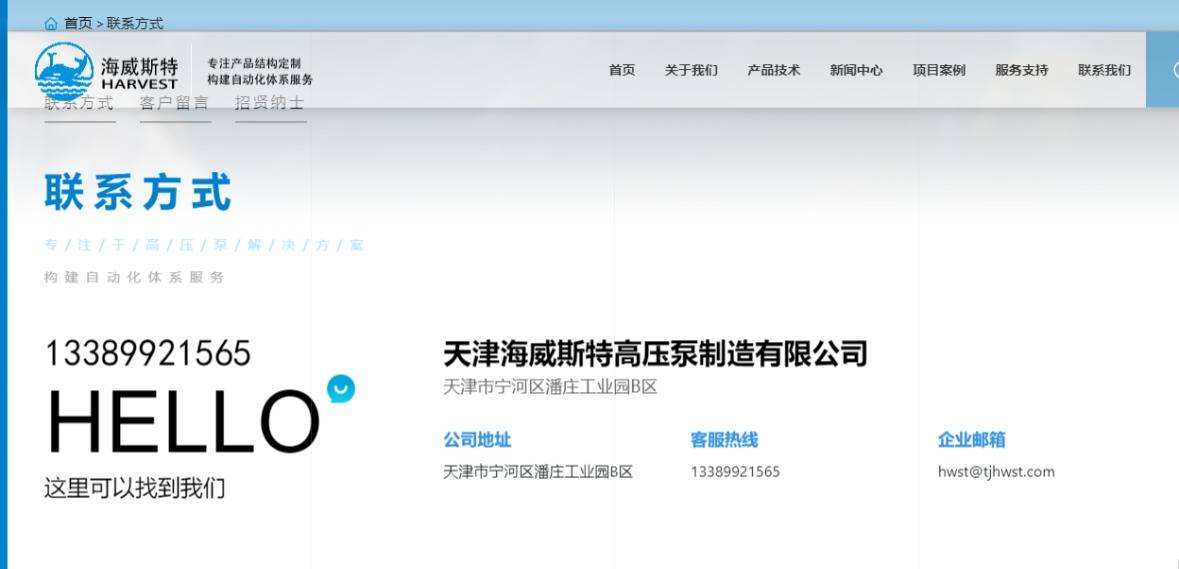Click the 联系方式 breadcrumb text
The height and width of the screenshot is (569, 1179).
click(x=135, y=23)
